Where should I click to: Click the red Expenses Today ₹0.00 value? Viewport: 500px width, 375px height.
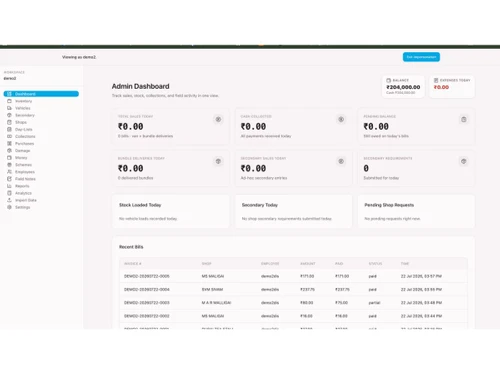(441, 87)
